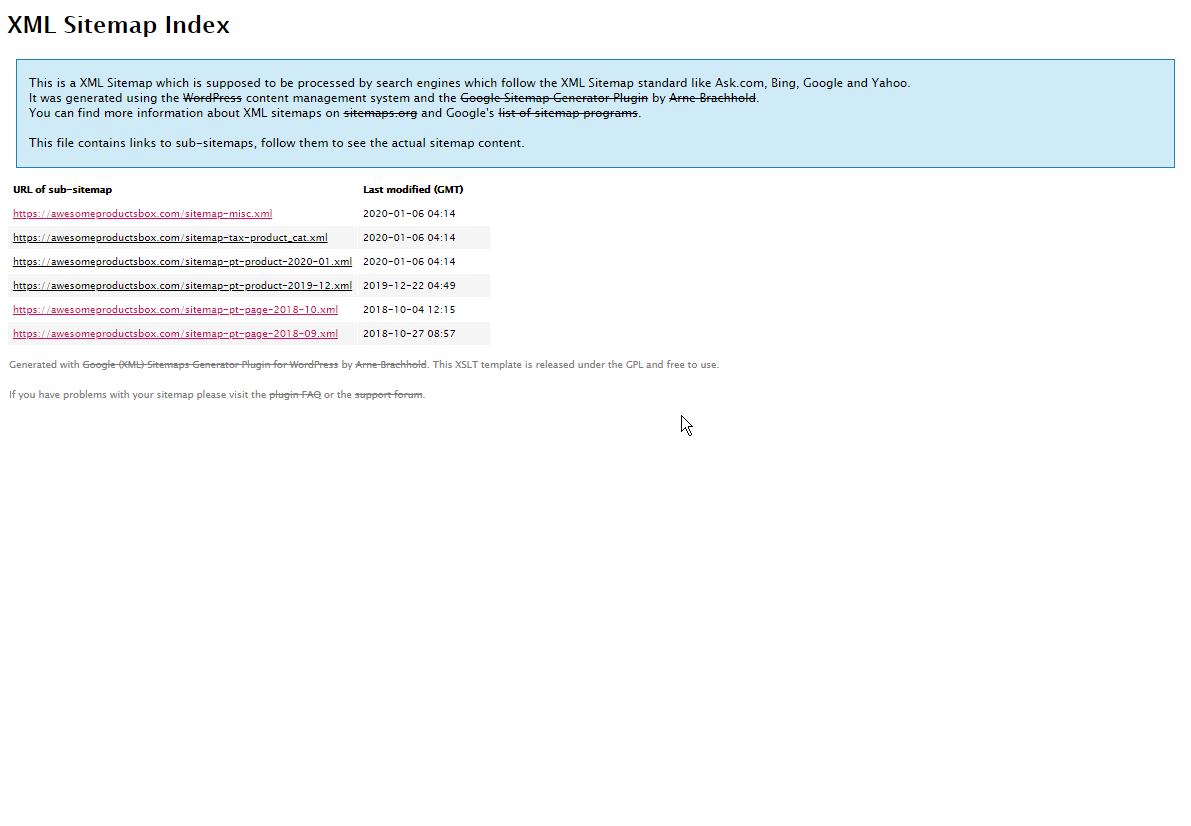Open the sitemap-misc.xml link

pos(142,214)
